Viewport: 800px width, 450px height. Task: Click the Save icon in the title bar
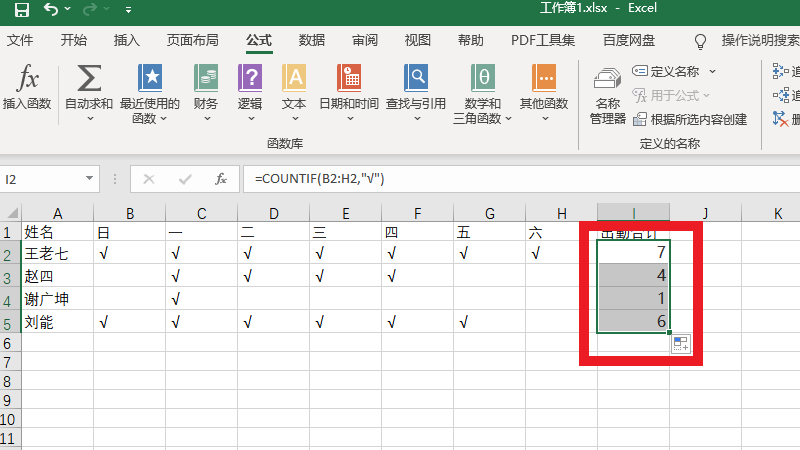(x=21, y=12)
